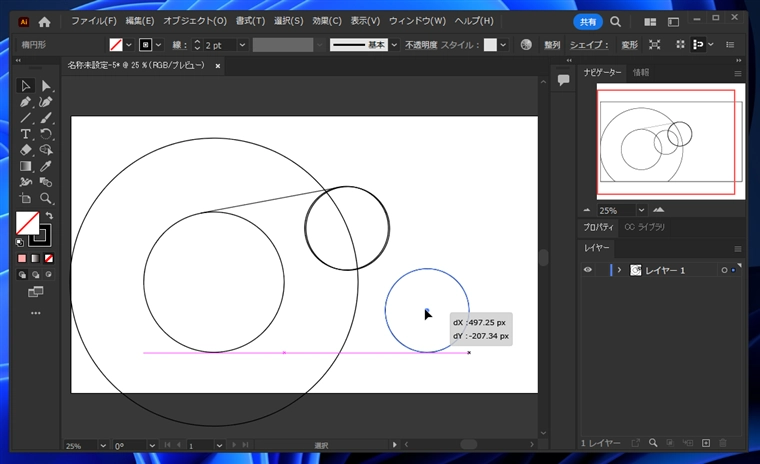Open the stroke color dropdown arrow
This screenshot has height=464, width=760.
click(x=158, y=45)
